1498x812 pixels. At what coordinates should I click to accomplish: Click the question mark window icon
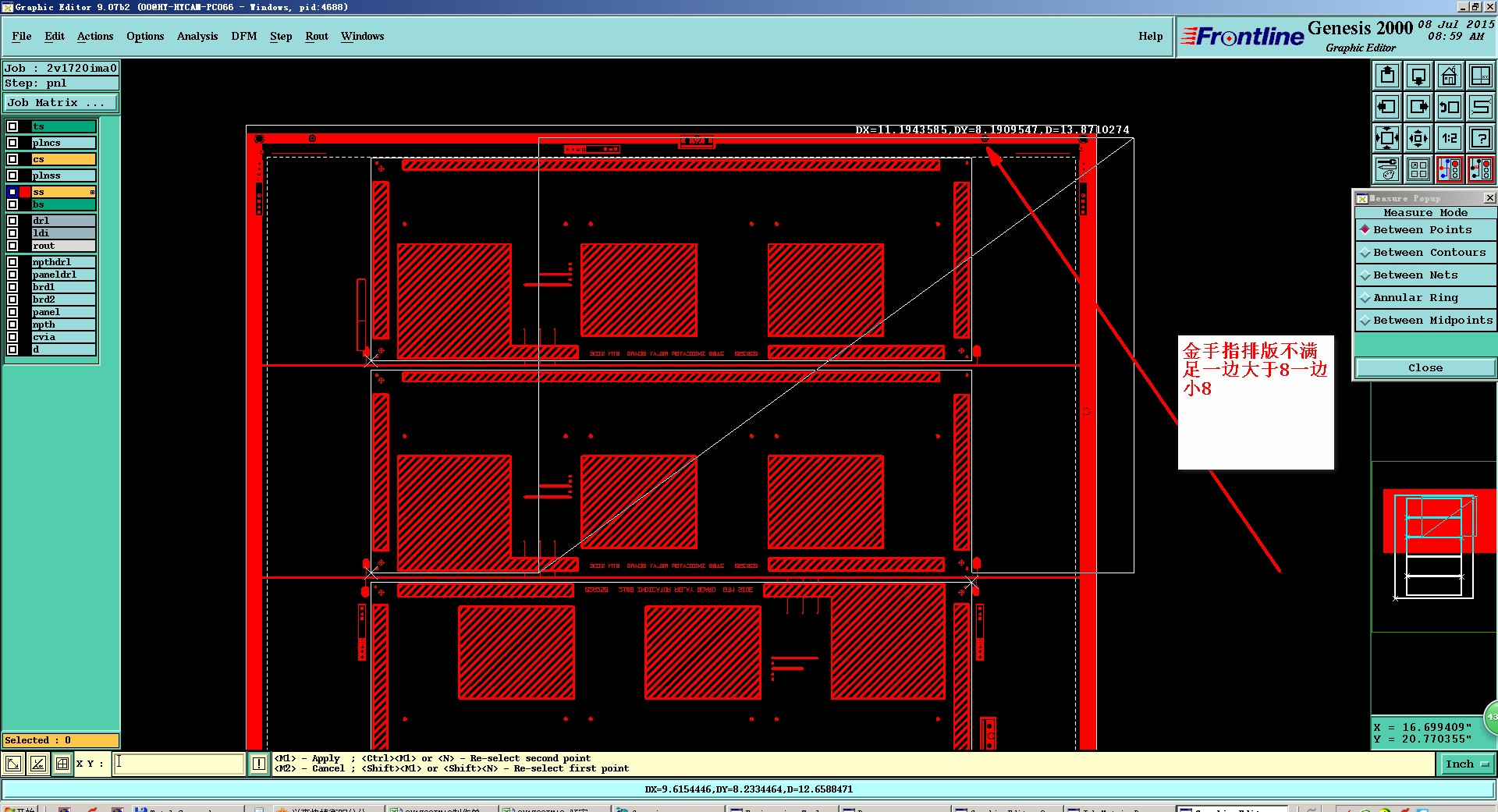[x=1481, y=138]
